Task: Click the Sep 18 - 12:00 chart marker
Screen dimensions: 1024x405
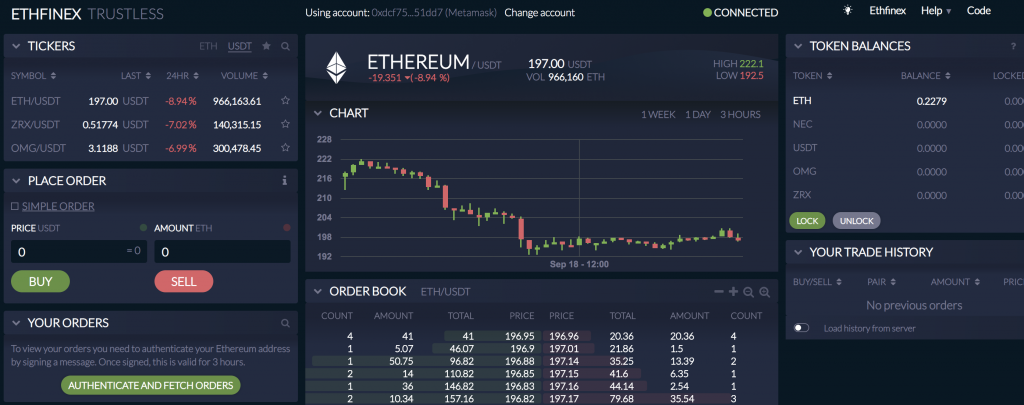Action: click(x=579, y=265)
